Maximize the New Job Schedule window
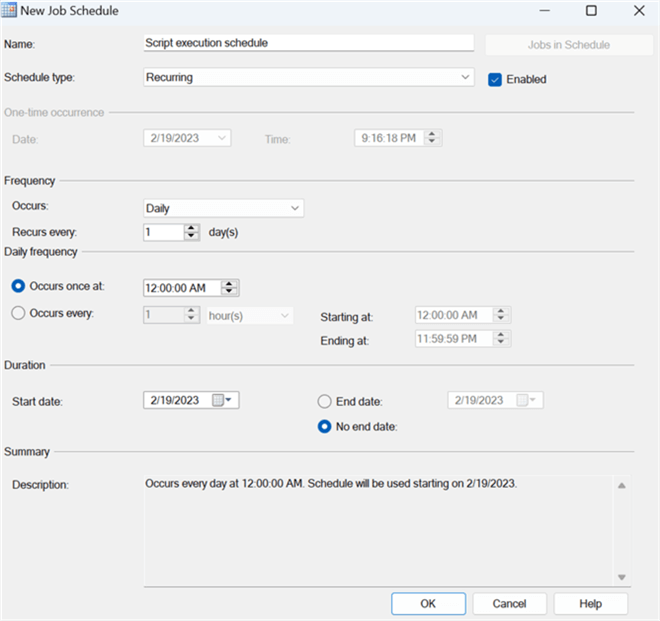Image resolution: width=660 pixels, height=621 pixels. tap(591, 11)
